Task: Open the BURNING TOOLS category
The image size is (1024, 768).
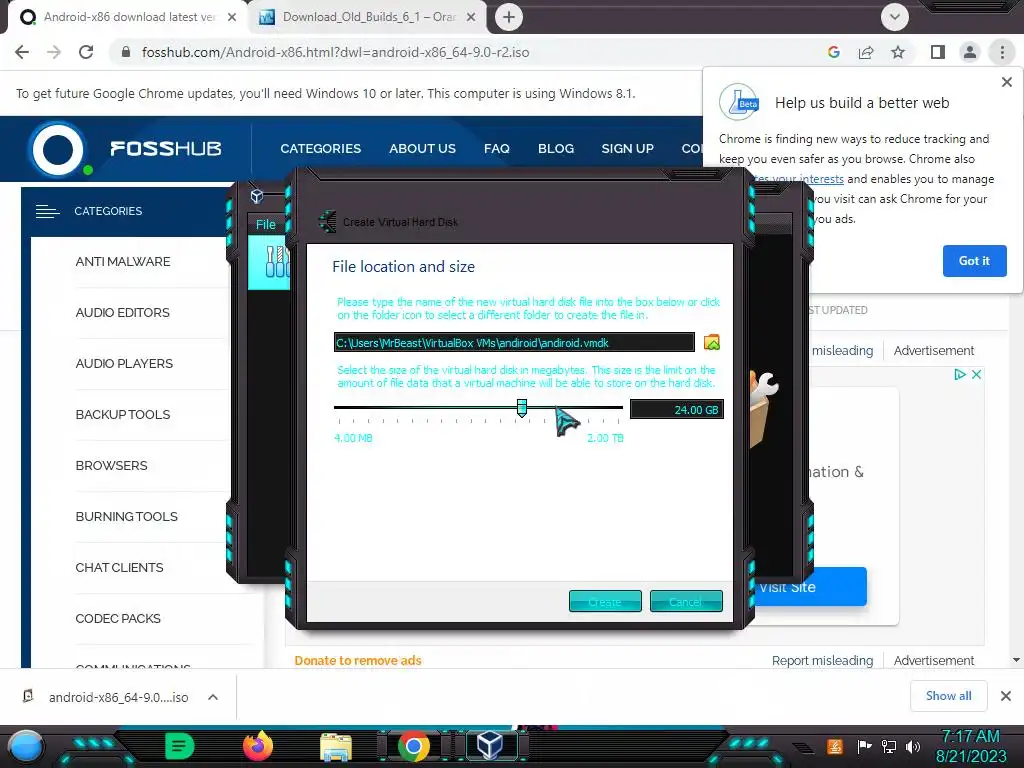Action: pos(127,516)
